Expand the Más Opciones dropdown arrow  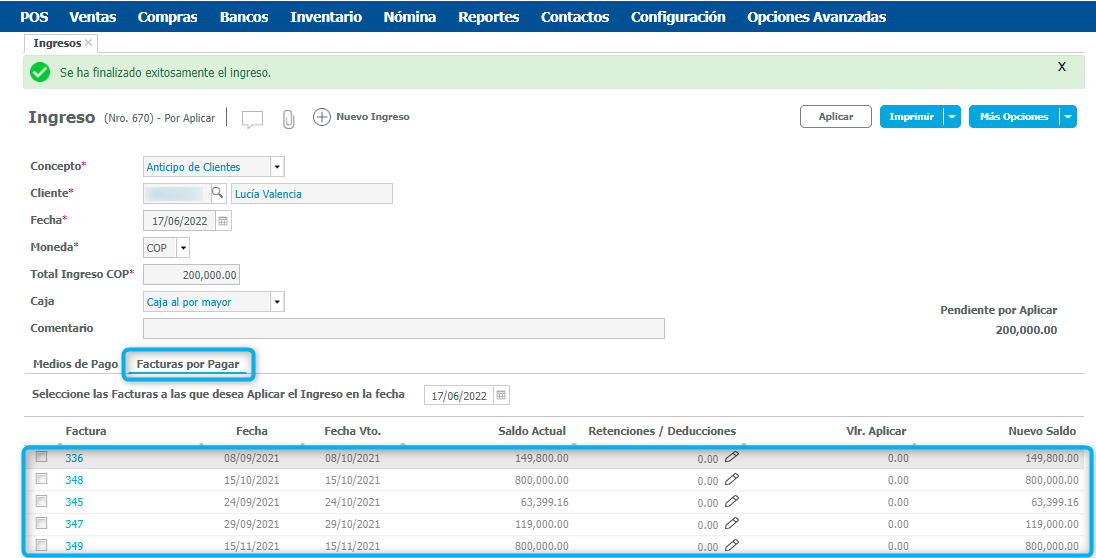[1068, 117]
